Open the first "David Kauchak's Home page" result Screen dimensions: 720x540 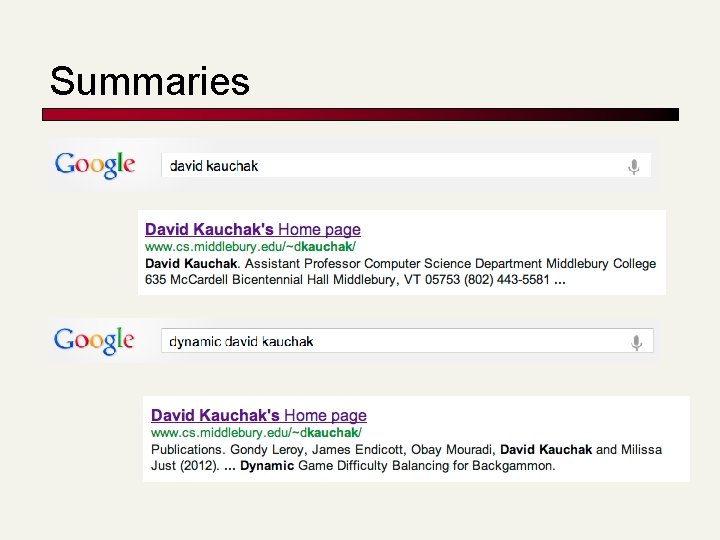[252, 229]
